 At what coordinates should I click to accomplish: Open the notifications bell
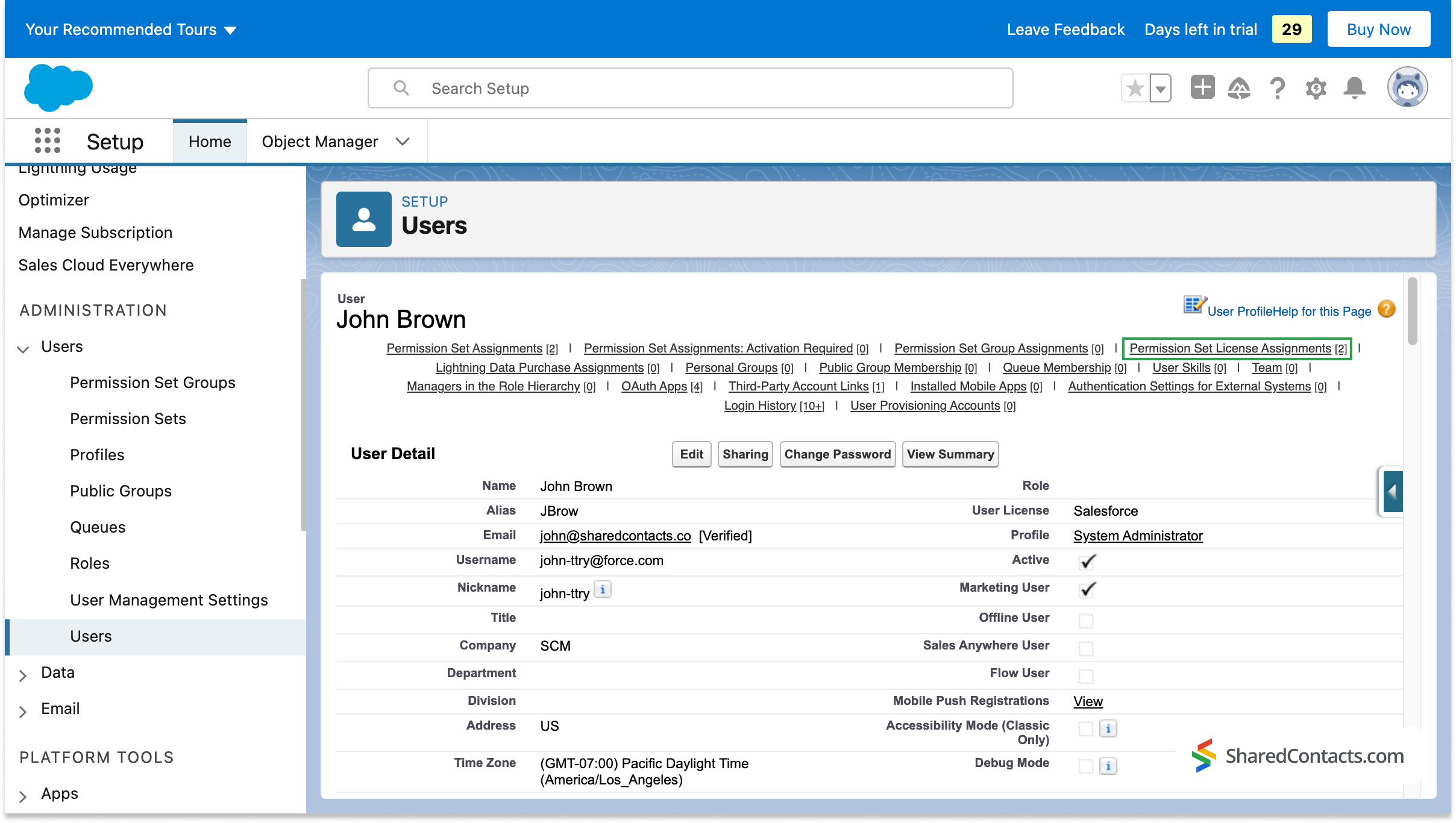tap(1354, 88)
